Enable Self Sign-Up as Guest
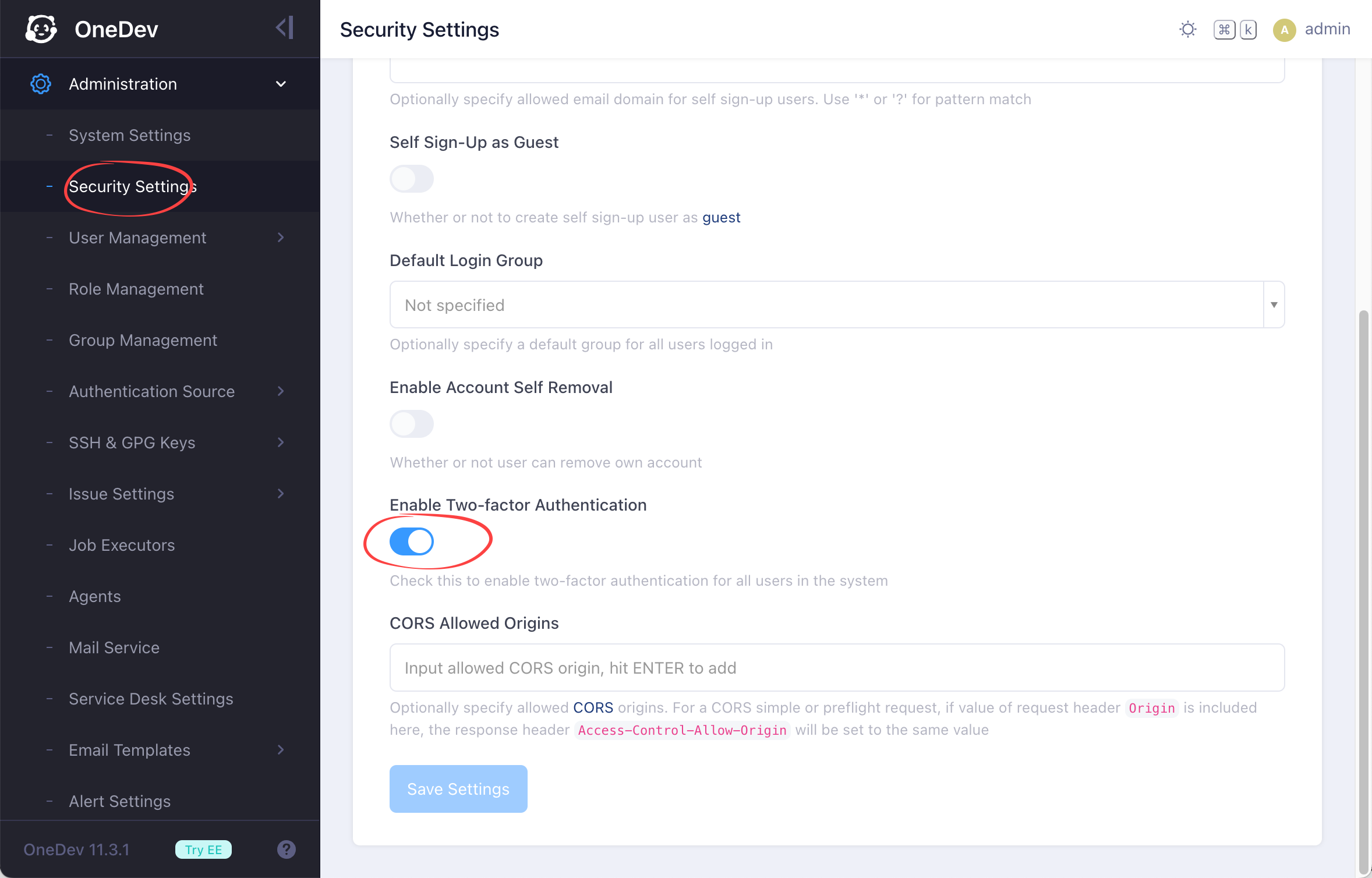The height and width of the screenshot is (878, 1372). [412, 179]
